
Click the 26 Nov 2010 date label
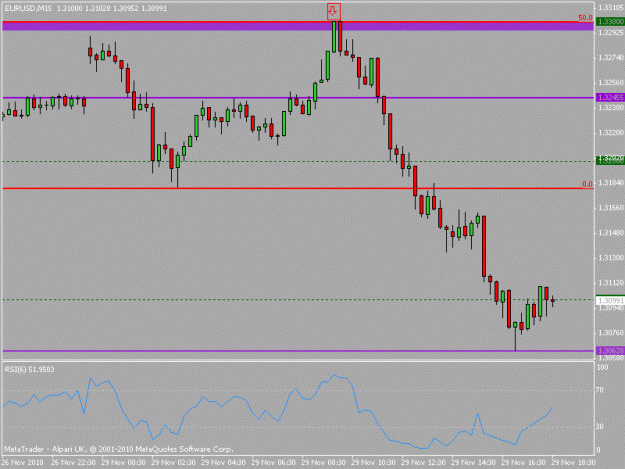click(22, 463)
